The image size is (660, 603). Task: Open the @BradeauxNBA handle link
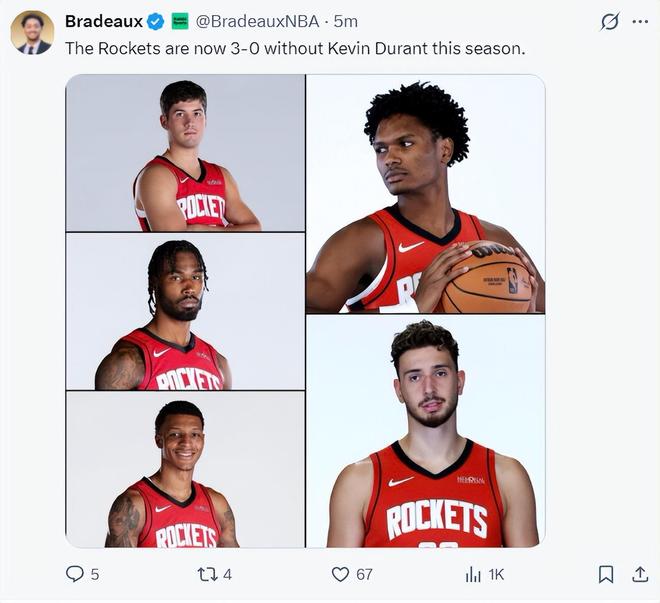pyautogui.click(x=257, y=21)
